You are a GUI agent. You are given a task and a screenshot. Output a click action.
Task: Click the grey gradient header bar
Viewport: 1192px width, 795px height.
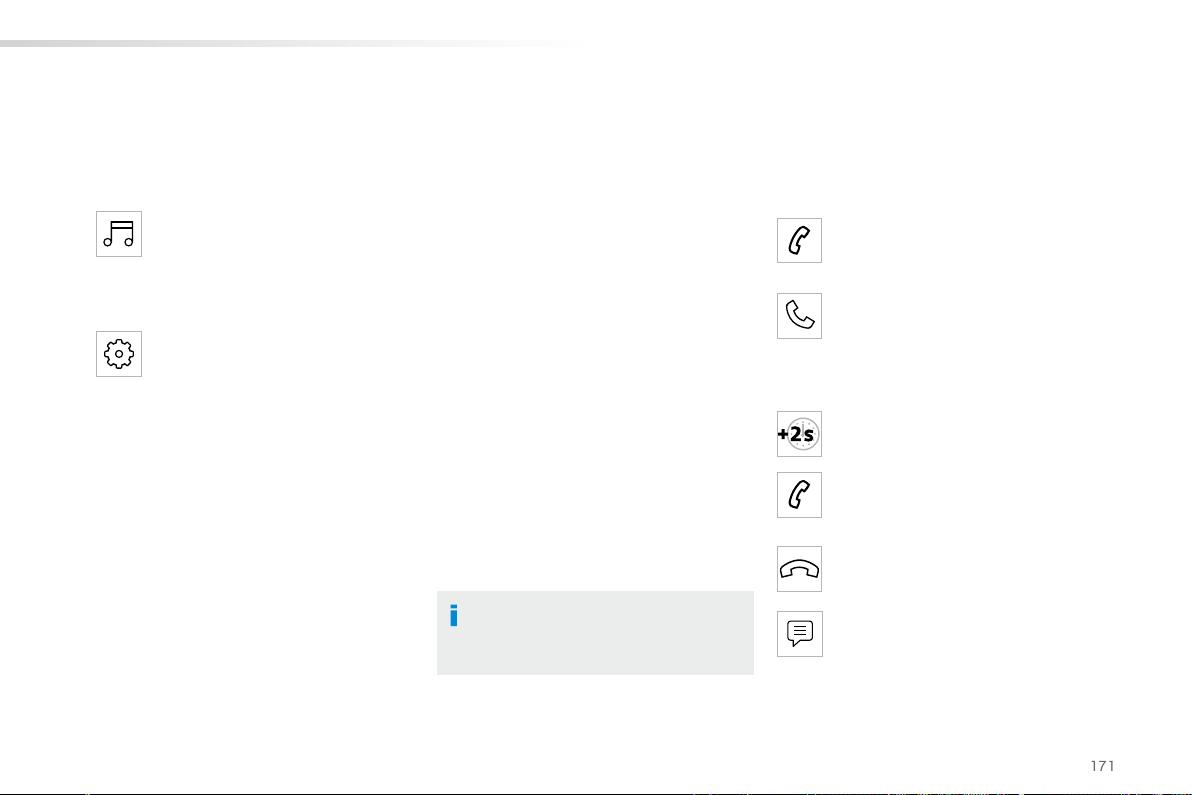tap(296, 43)
